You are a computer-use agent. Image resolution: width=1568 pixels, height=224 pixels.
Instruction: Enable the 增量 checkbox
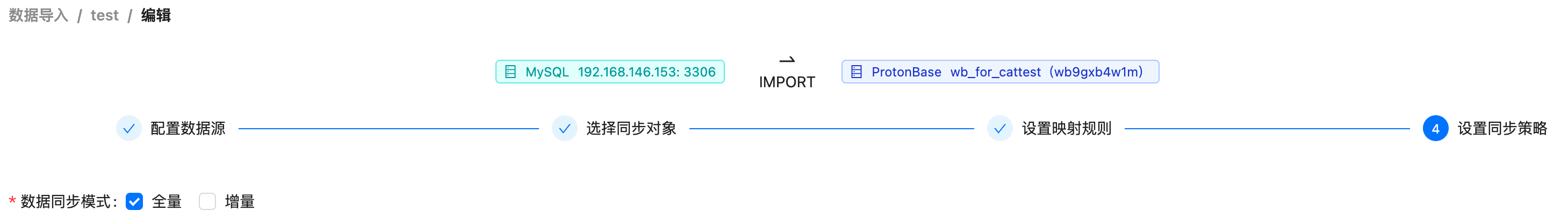(x=207, y=201)
